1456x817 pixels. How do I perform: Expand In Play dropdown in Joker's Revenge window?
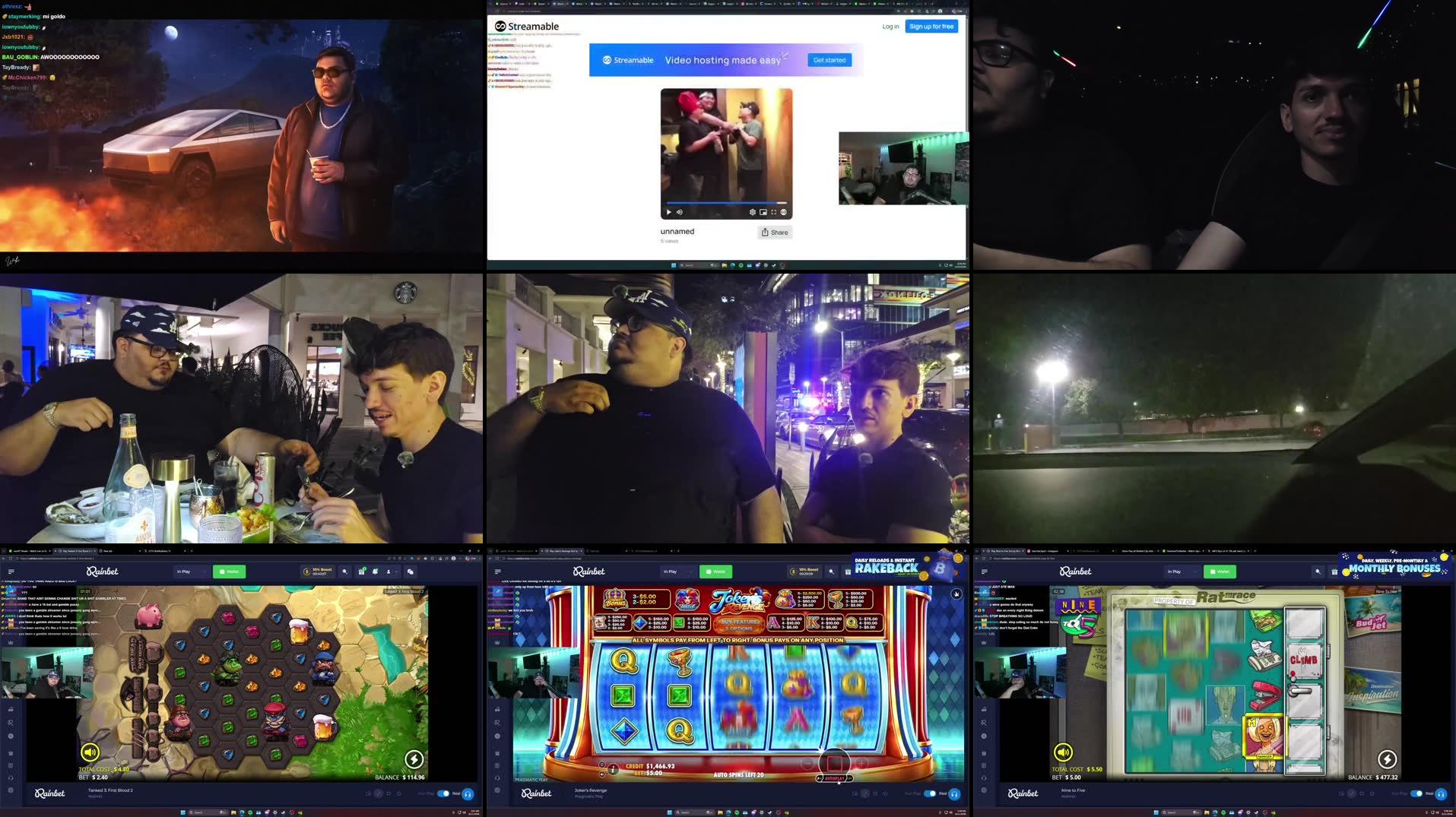click(677, 572)
